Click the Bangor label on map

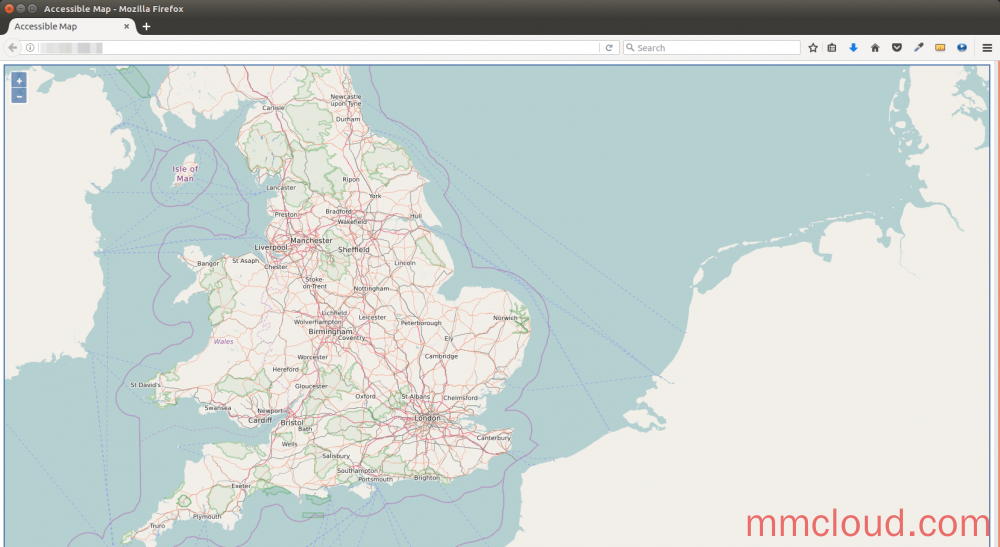tap(208, 263)
